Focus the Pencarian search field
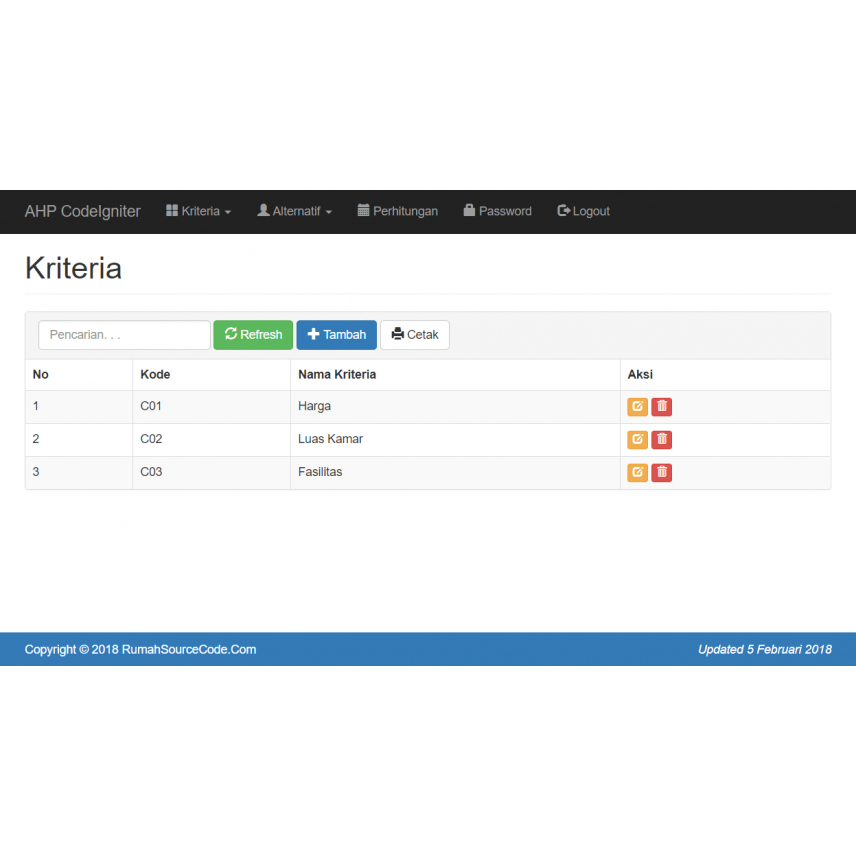 124,335
